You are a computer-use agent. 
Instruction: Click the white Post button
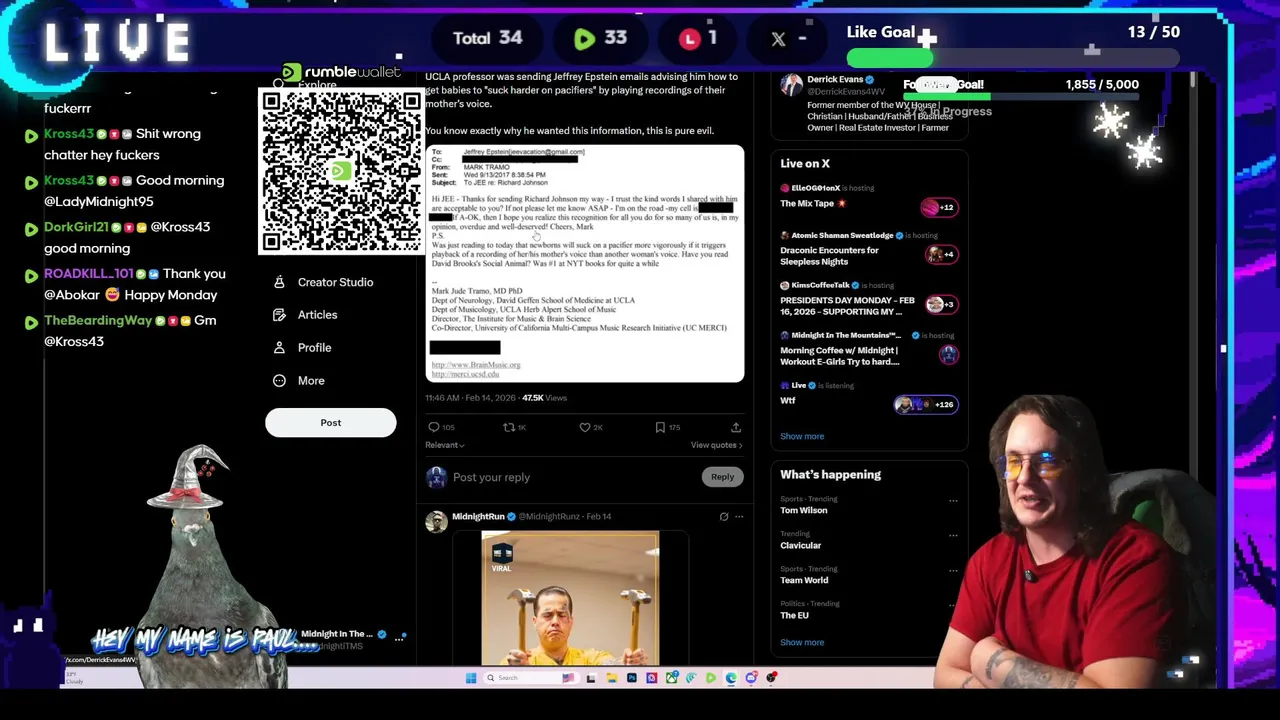[330, 423]
